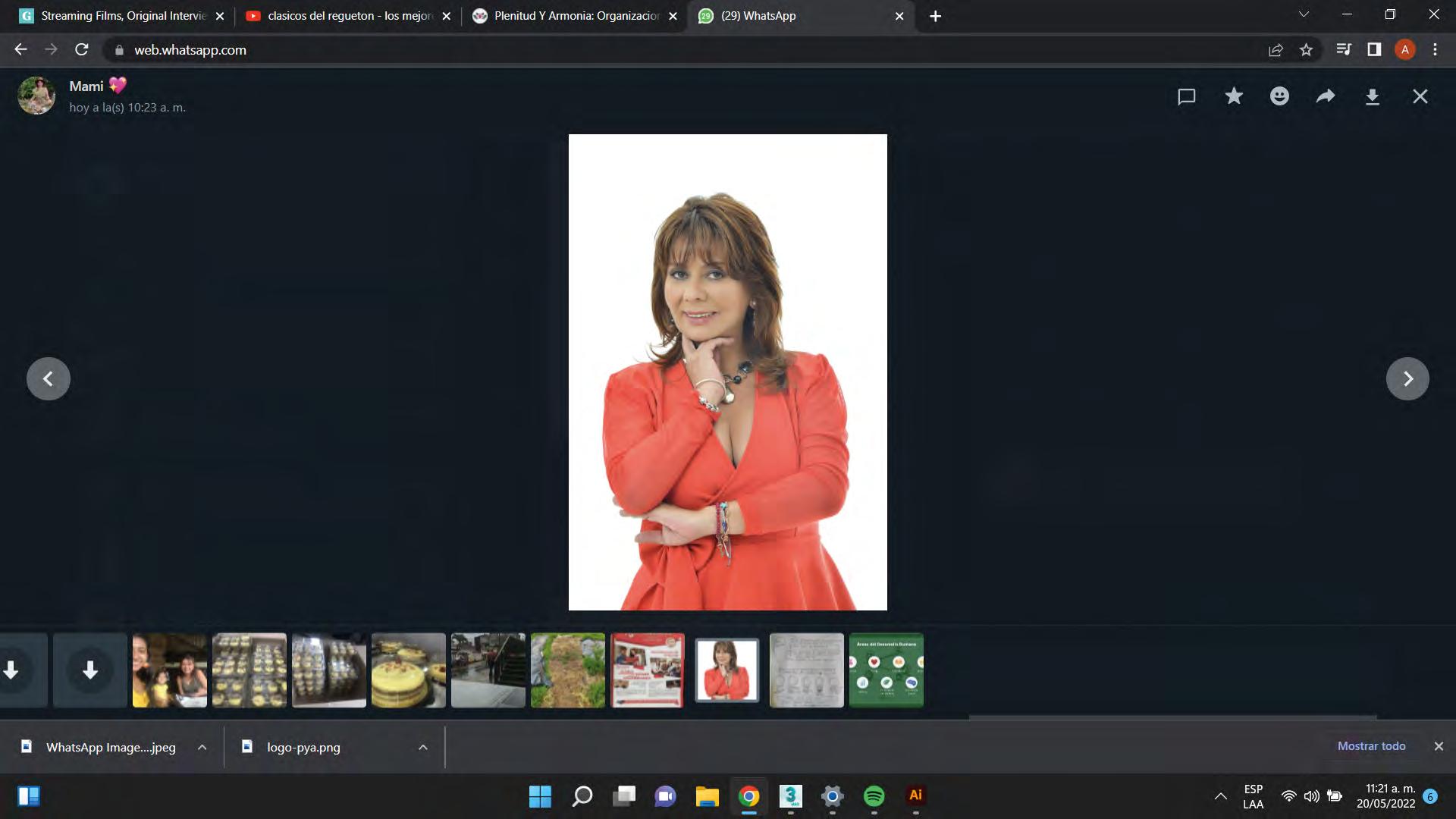Click Mostrar todo downloads link
The height and width of the screenshot is (819, 1456).
point(1371,746)
